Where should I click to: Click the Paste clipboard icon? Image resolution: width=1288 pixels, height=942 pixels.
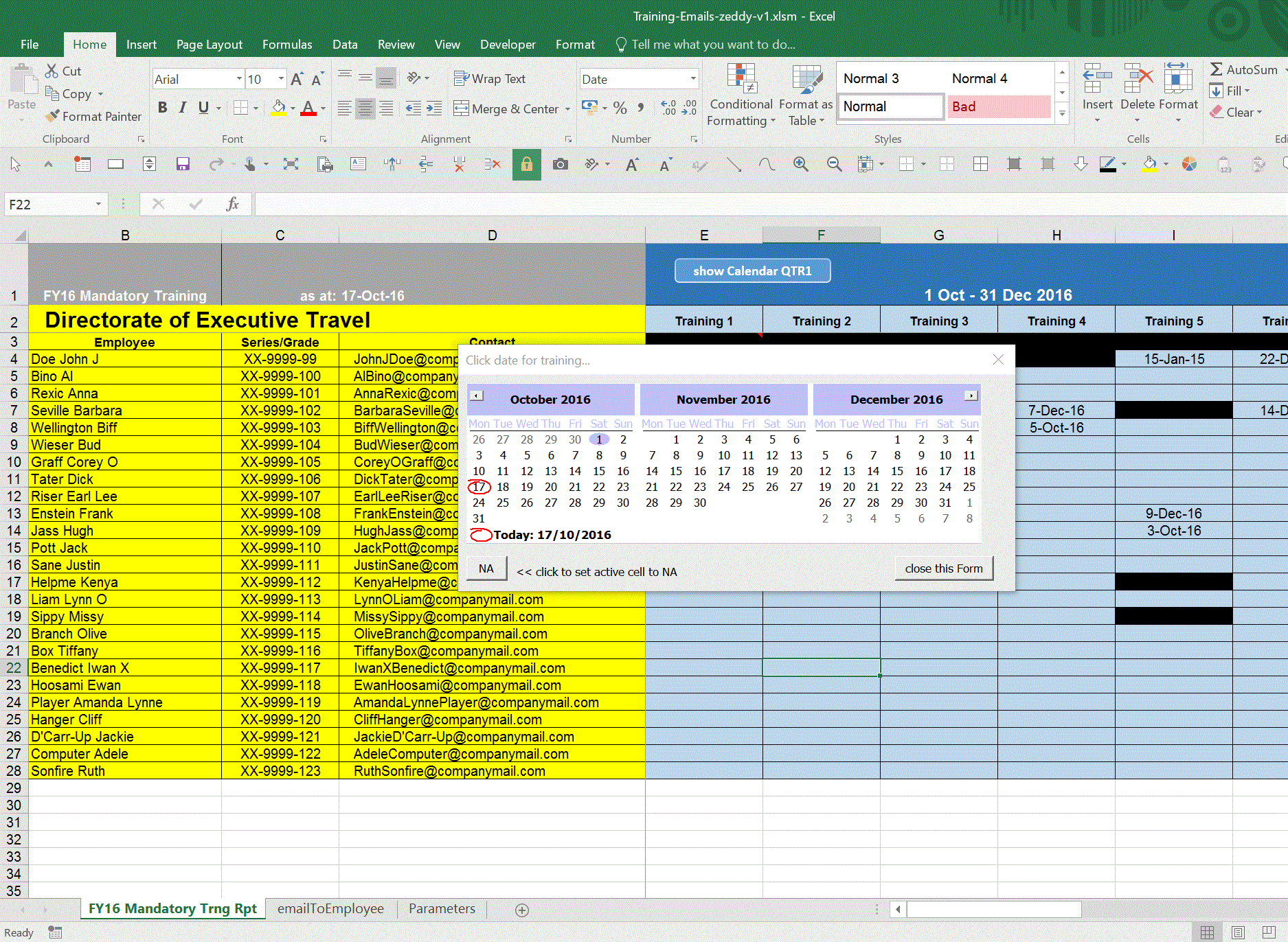23,80
